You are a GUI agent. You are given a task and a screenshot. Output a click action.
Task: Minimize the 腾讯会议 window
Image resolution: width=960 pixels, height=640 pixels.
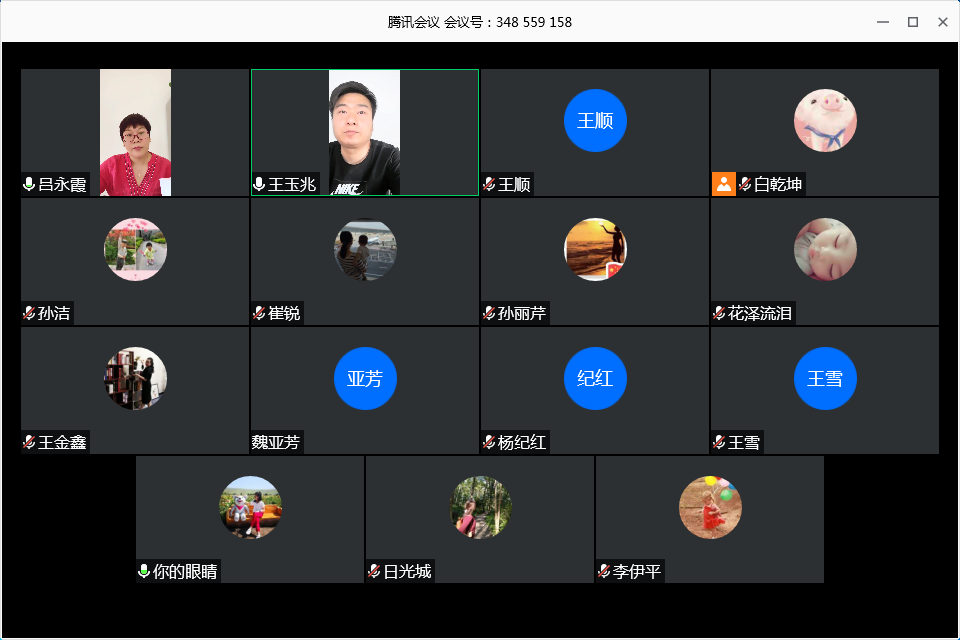(x=883, y=22)
